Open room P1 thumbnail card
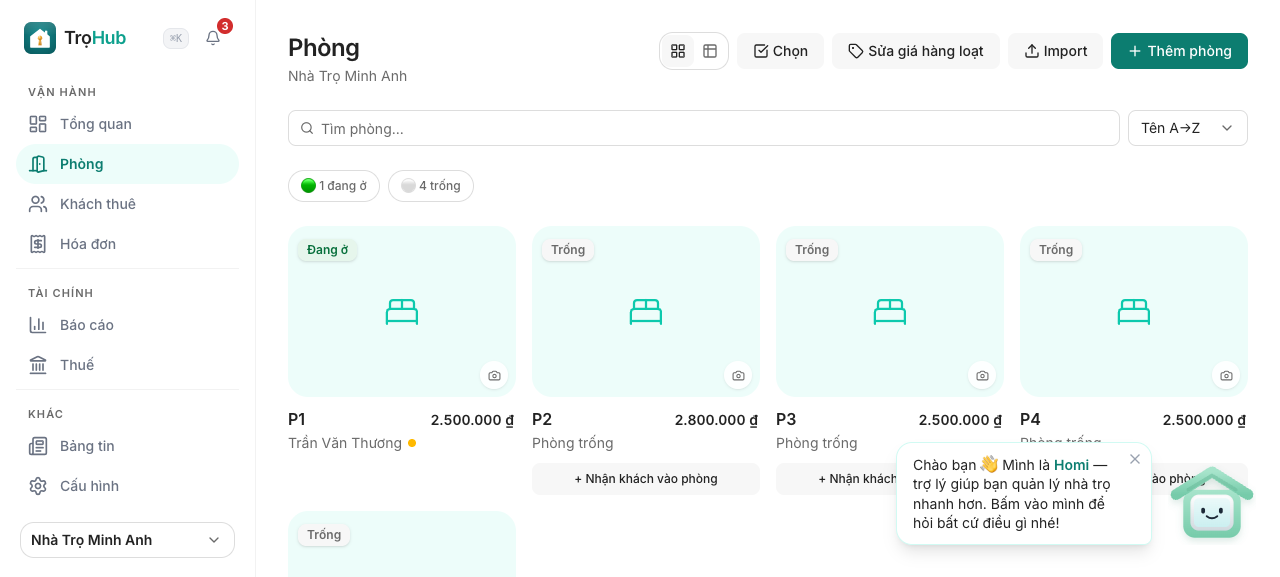The height and width of the screenshot is (577, 1280). (402, 312)
